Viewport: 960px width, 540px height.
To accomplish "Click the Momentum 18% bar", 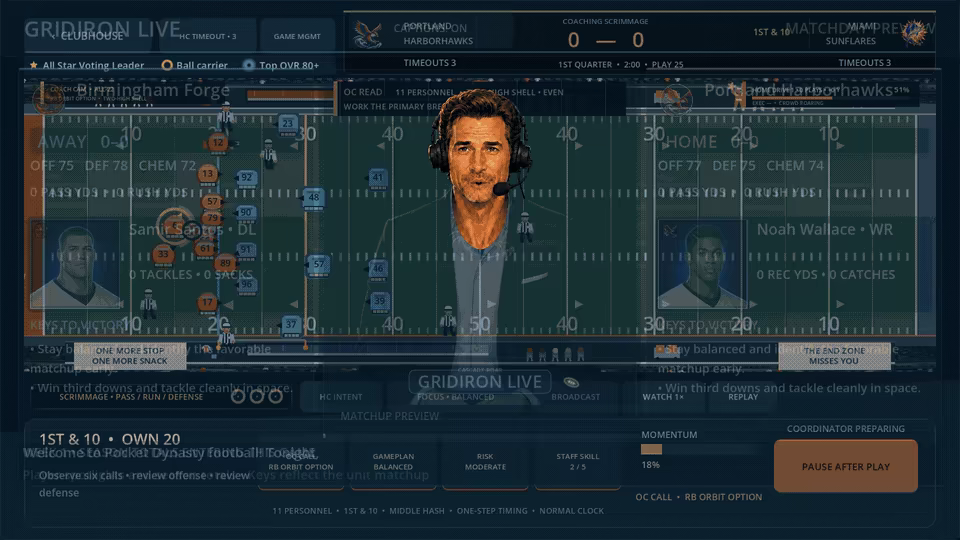I will 702,449.
